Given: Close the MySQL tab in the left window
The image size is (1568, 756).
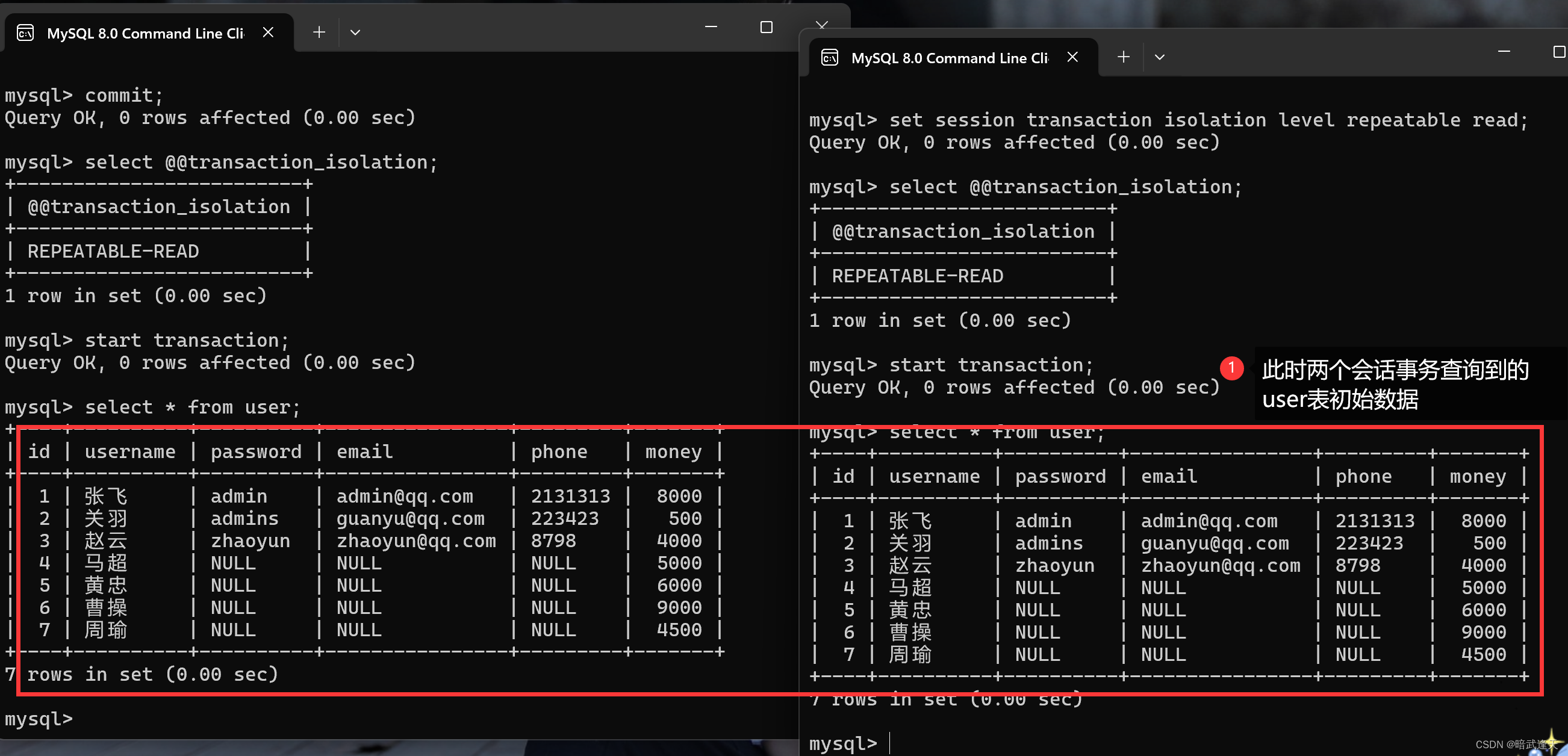Looking at the screenshot, I should [x=268, y=33].
